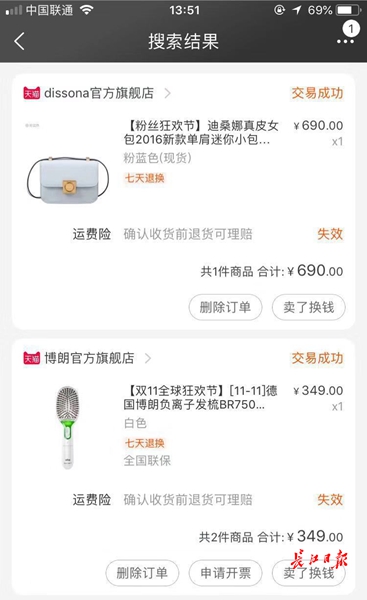Screen dimensions: 367x600
Task: Tap 运费险 row of the handbag order
Action: (x=207, y=234)
